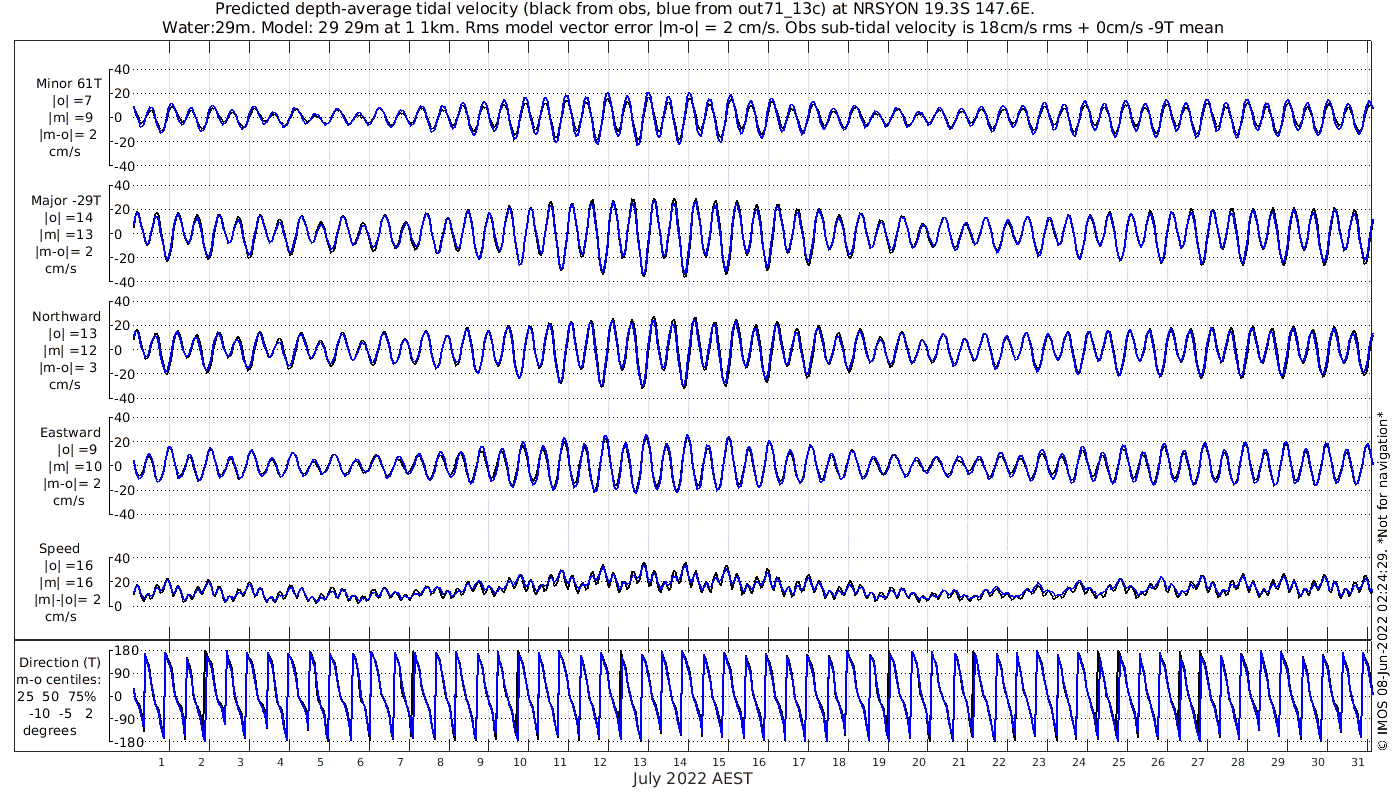Click the "|o| =16" value
Screen dimensions: 1400x800
coord(68,566)
